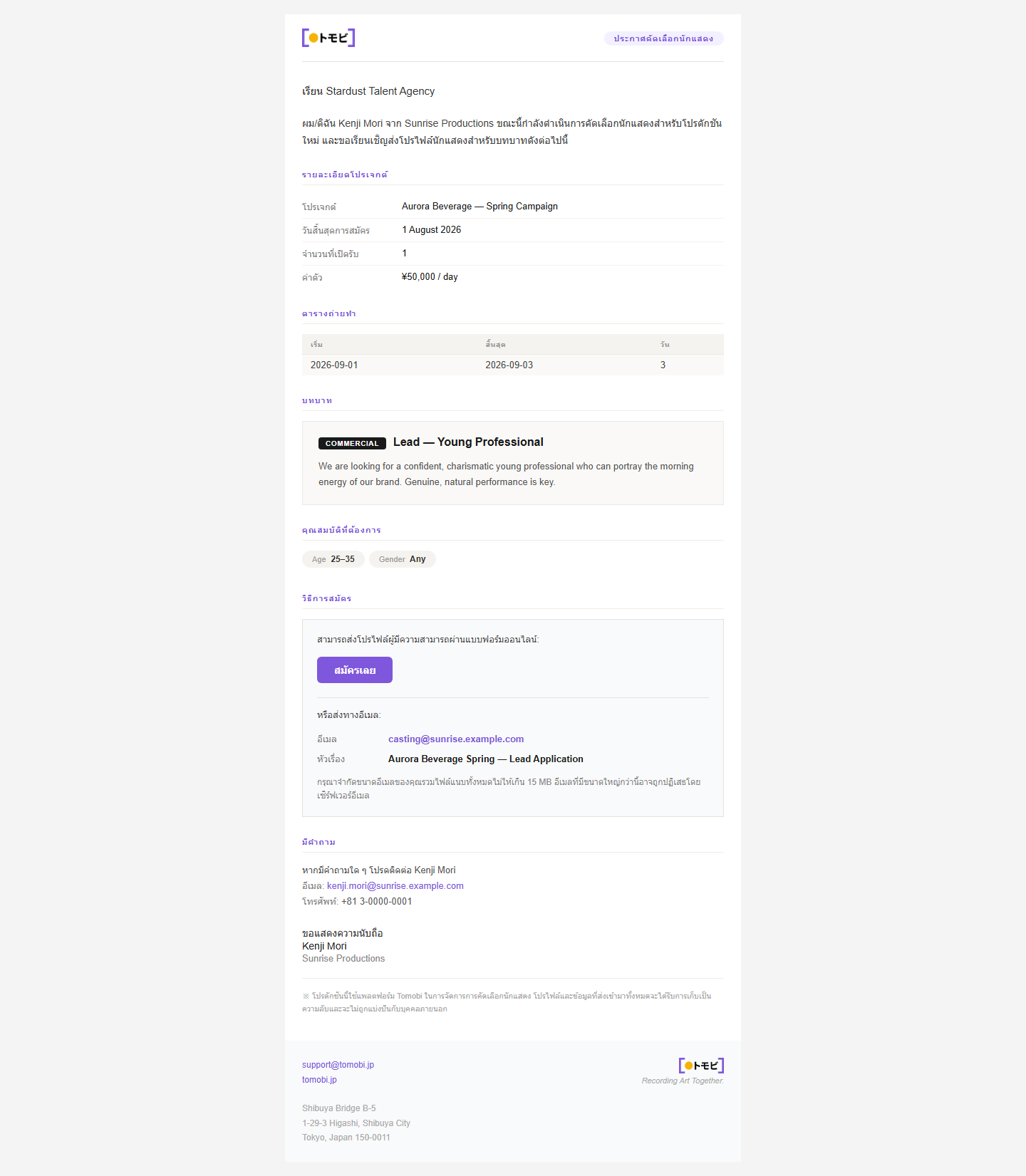This screenshot has height=1176, width=1026.
Task: Click the openings value '1'
Action: point(404,254)
